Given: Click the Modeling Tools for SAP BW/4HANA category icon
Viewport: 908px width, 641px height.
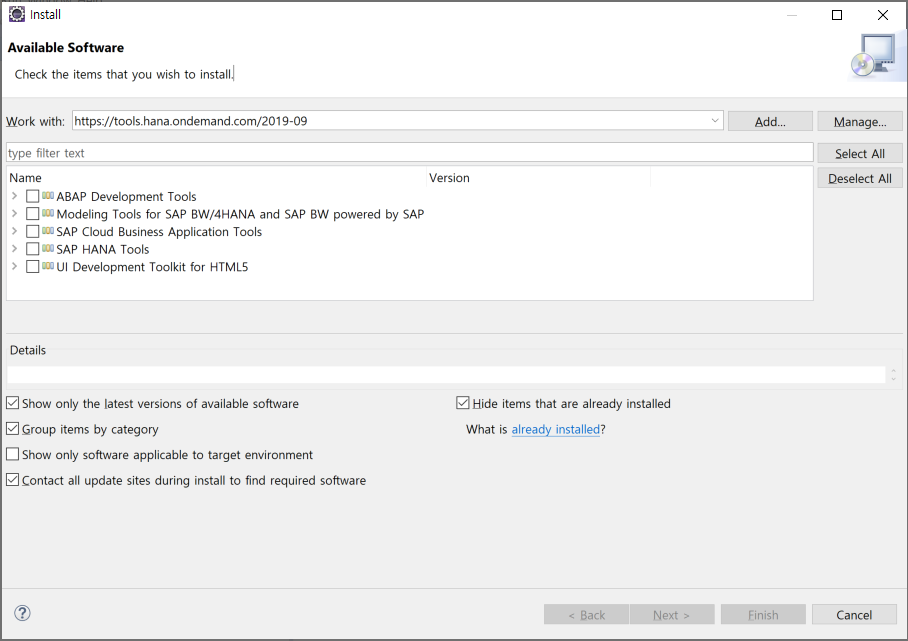Looking at the screenshot, I should coord(48,213).
